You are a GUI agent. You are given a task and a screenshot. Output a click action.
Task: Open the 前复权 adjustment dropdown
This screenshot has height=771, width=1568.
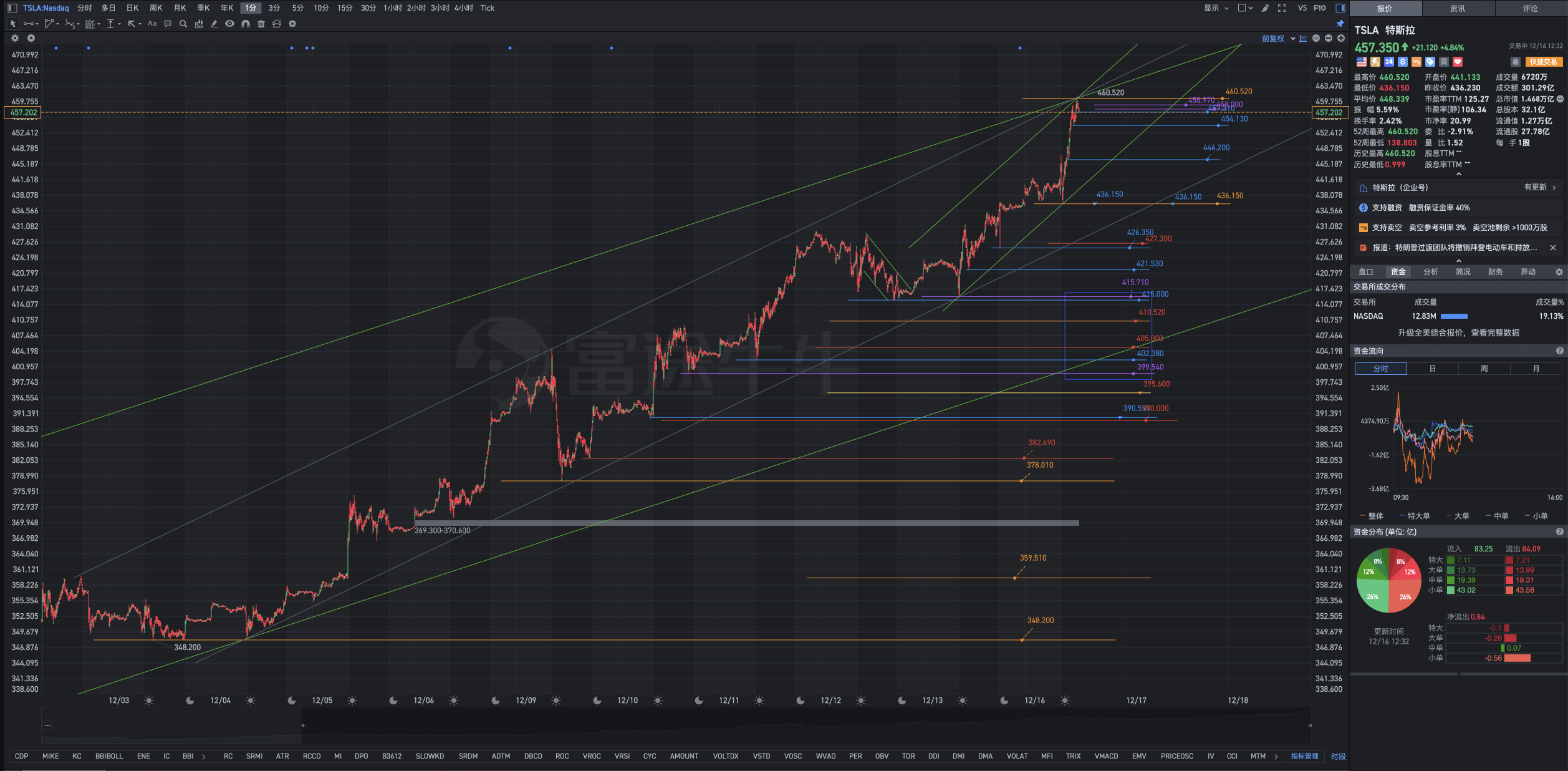1278,39
